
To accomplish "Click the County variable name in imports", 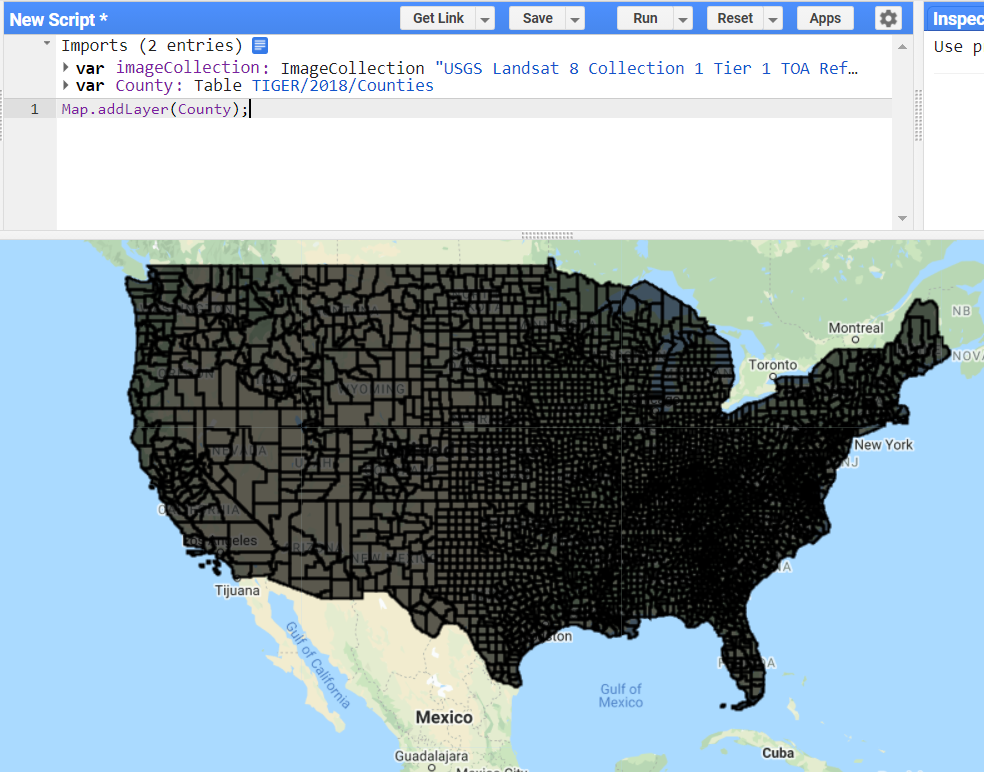I will [x=144, y=85].
